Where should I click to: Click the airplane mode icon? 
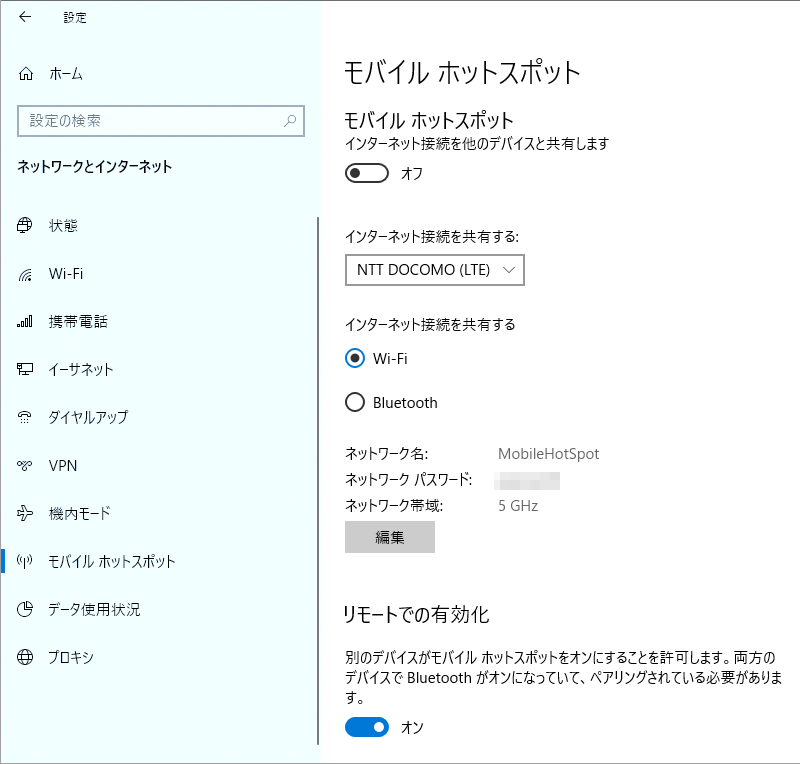coord(26,514)
